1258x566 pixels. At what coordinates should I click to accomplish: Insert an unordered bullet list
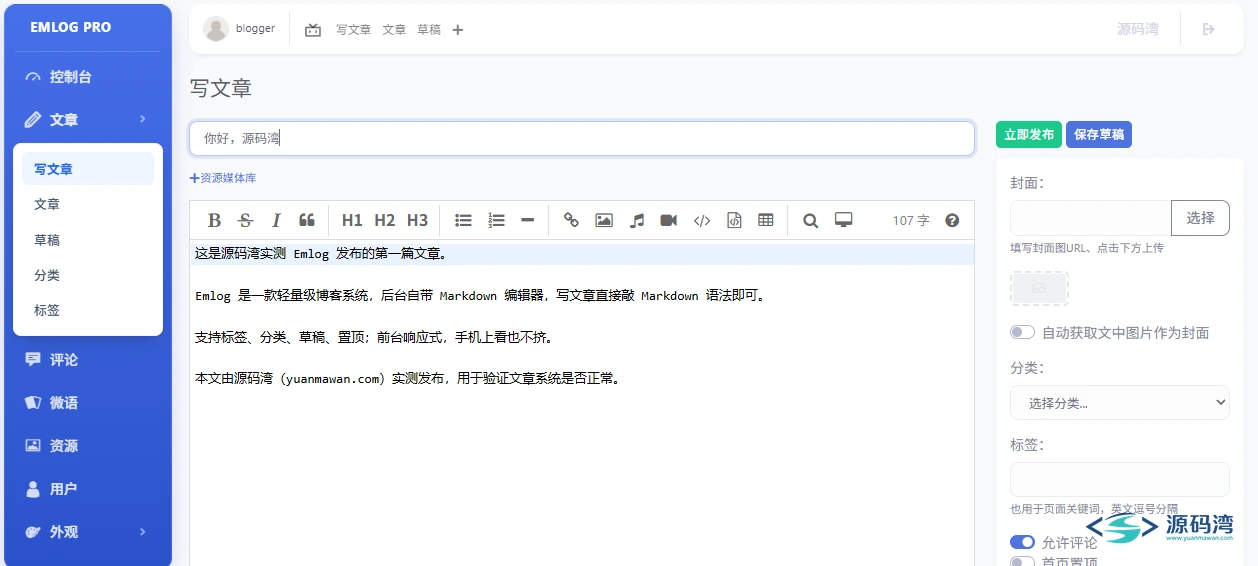click(464, 220)
